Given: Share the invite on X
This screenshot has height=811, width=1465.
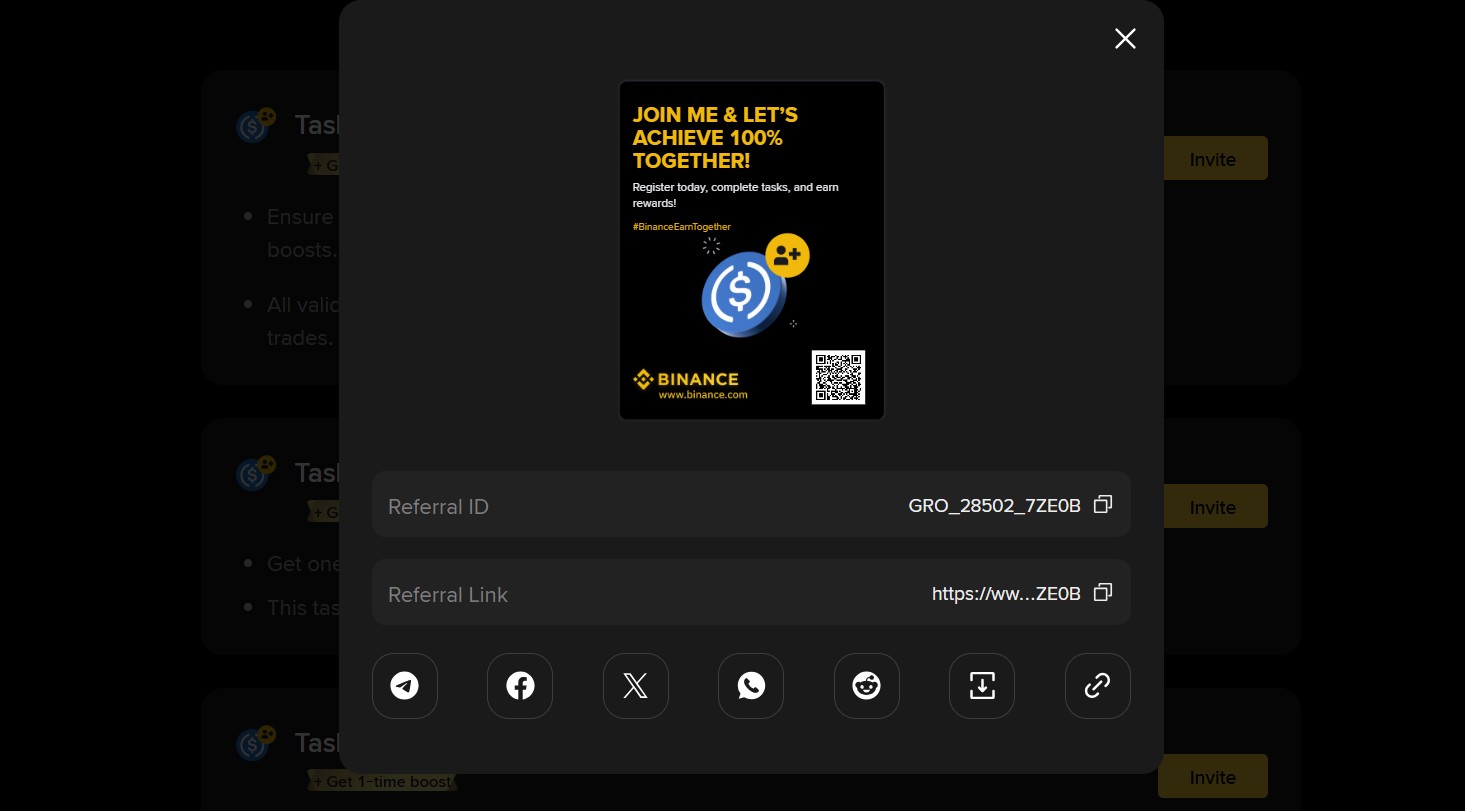Looking at the screenshot, I should click(x=635, y=686).
